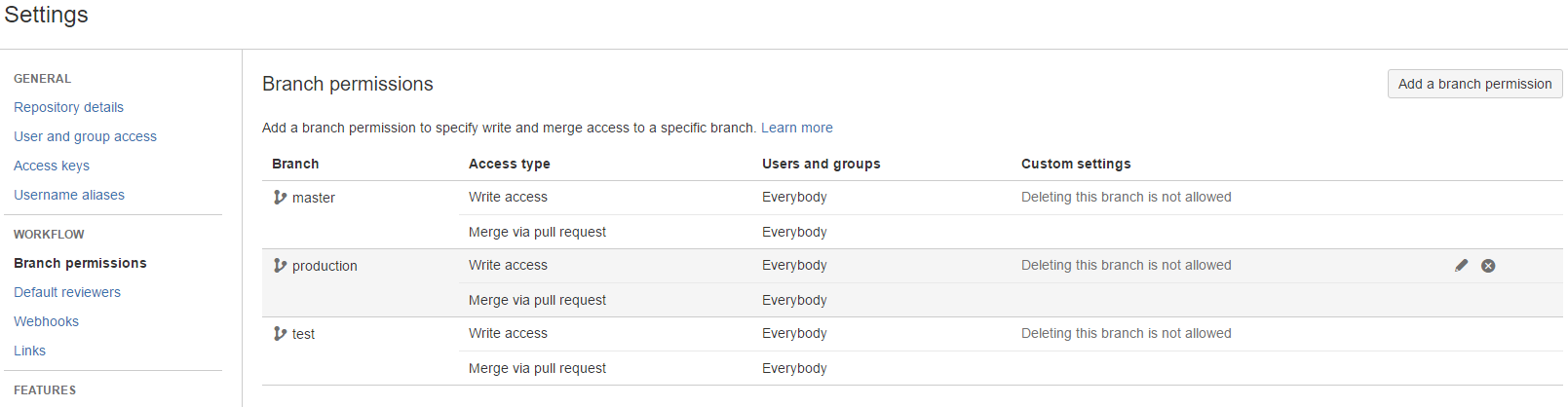Click the FEATURES section label
This screenshot has height=407, width=1568.
pos(45,390)
